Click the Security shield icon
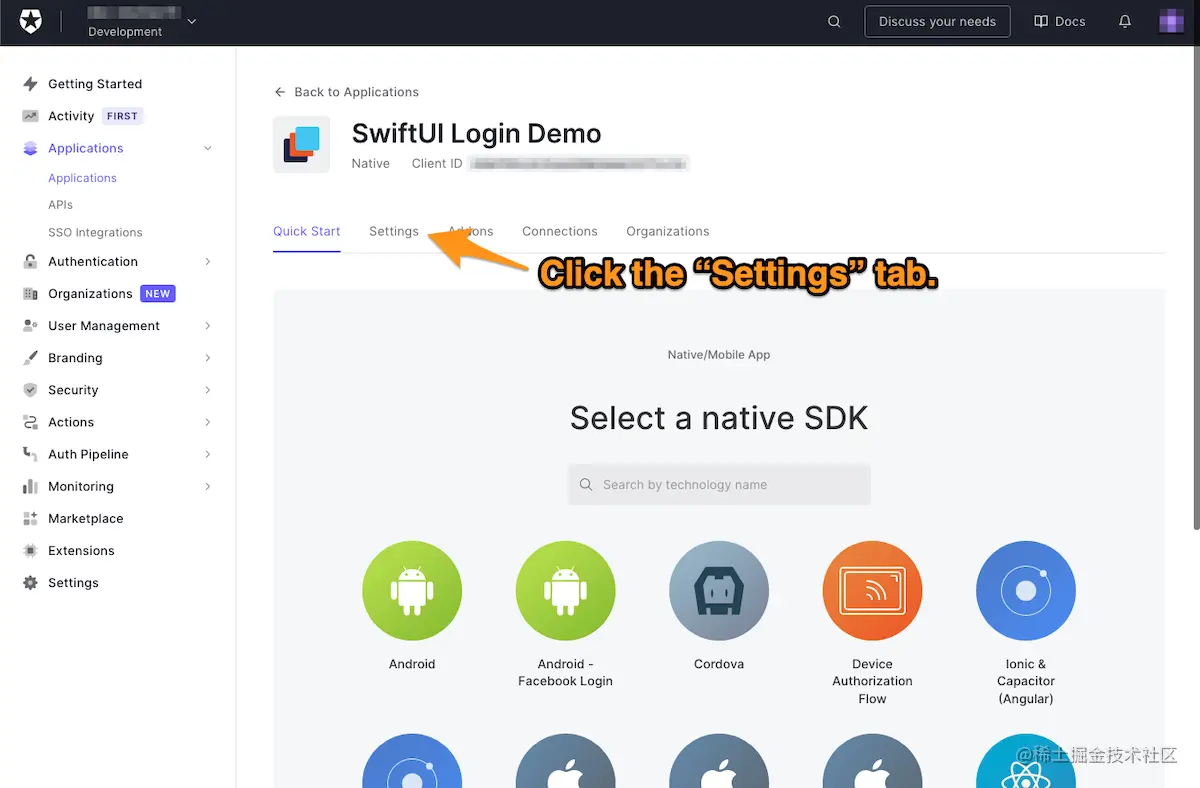The width and height of the screenshot is (1200, 788). coord(30,390)
